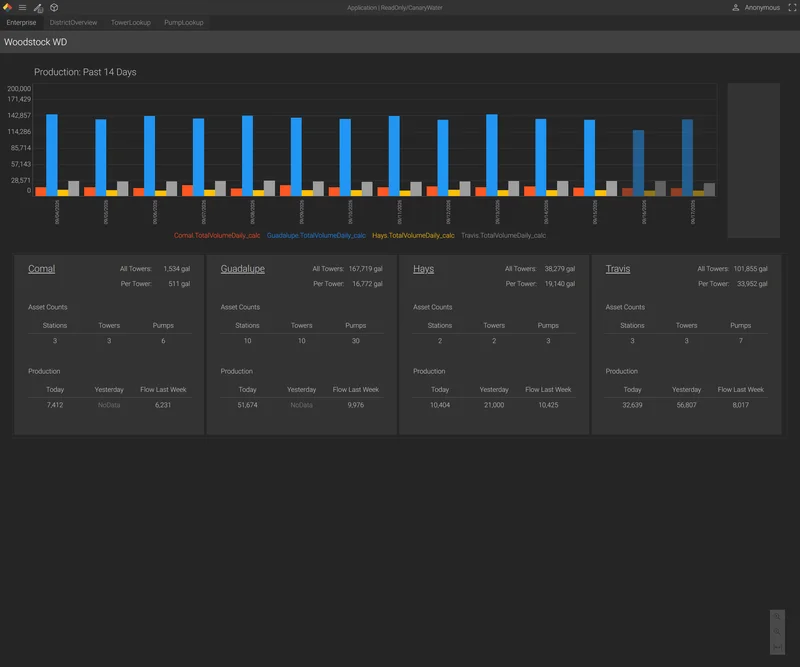Click Guadalupe Flow Last Week value 9,976
The image size is (800, 667).
pos(356,405)
